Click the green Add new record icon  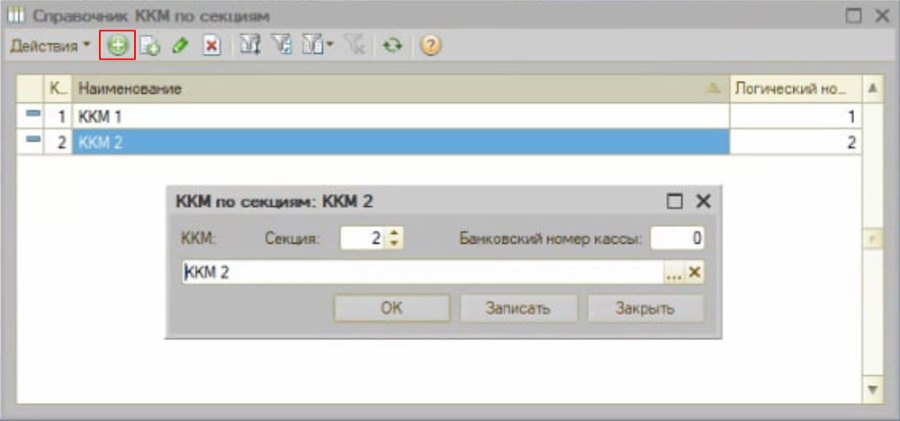pyautogui.click(x=118, y=46)
